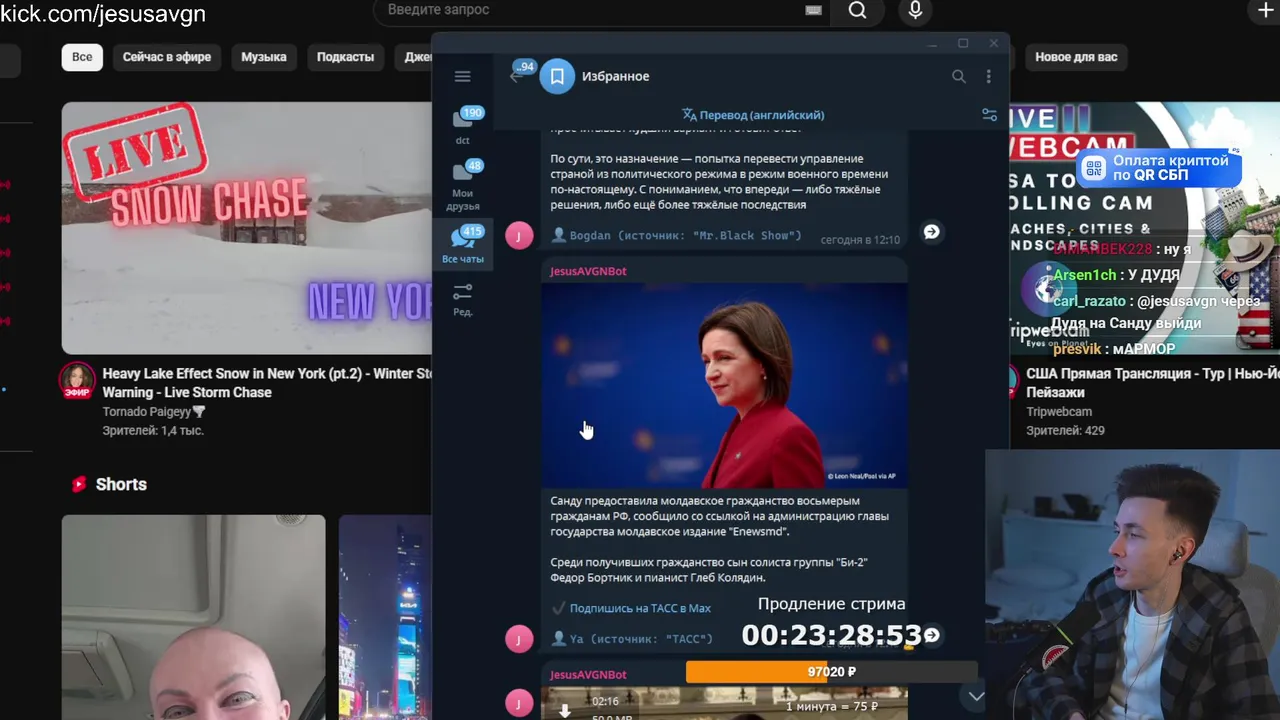The width and height of the screenshot is (1280, 720).
Task: Start YouTube voice search microphone
Action: click(x=915, y=10)
